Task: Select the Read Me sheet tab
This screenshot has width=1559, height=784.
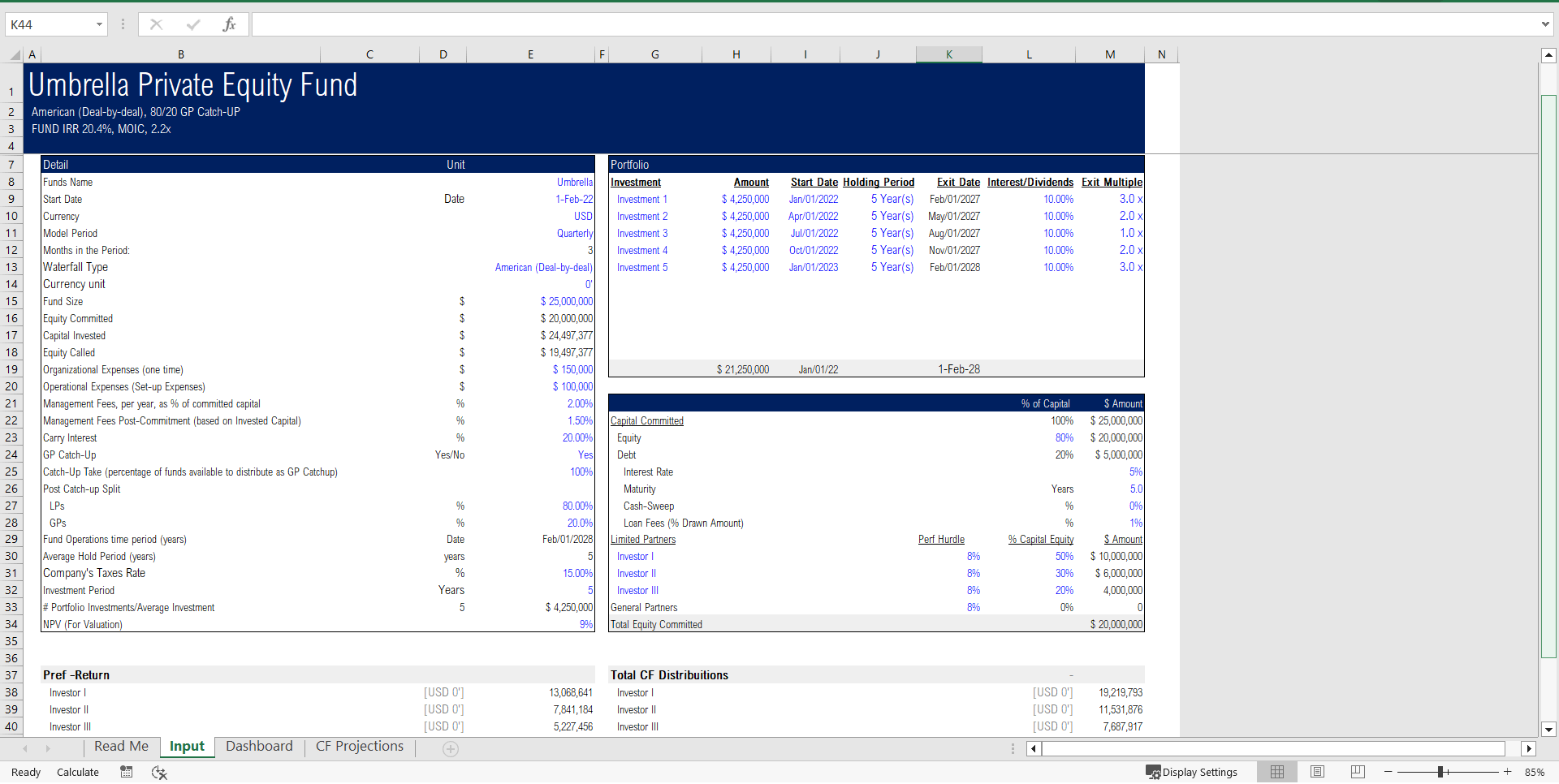Action: (121, 746)
